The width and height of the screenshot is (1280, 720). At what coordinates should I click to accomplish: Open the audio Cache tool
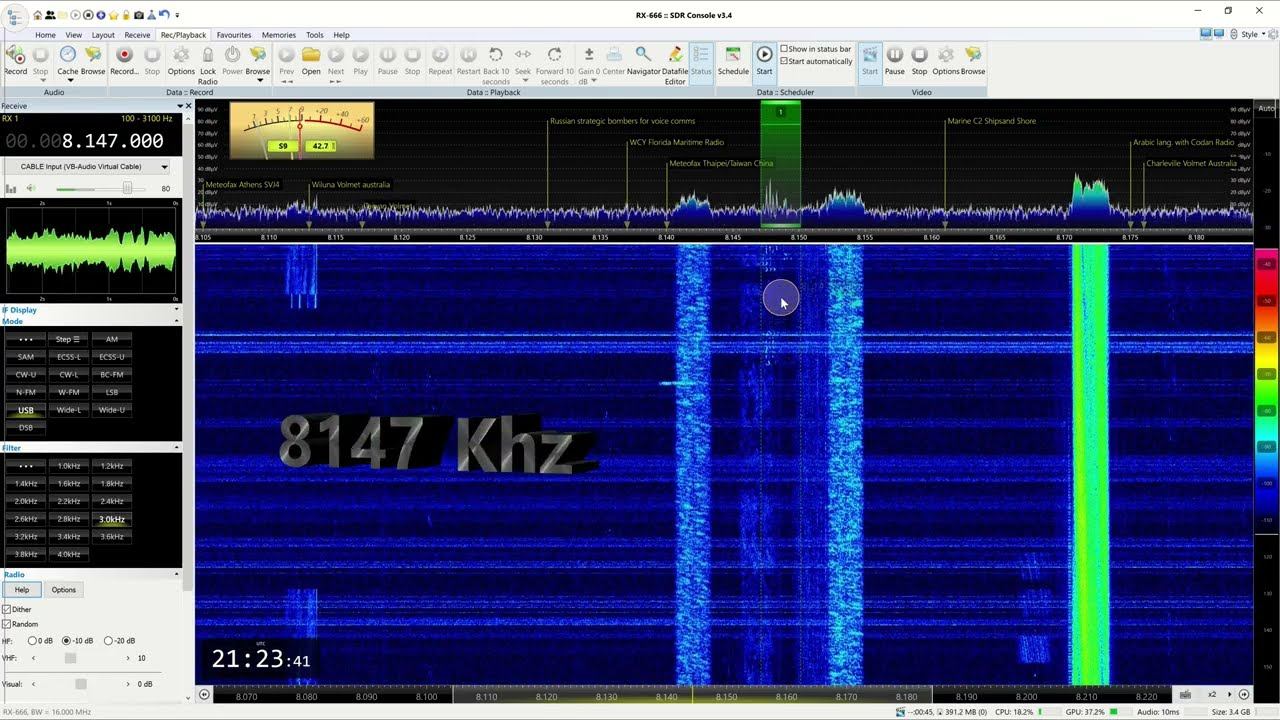tap(68, 60)
